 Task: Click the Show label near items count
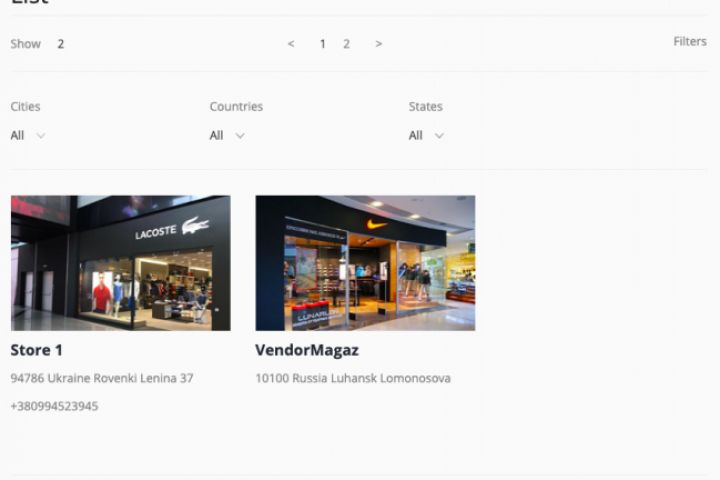26,44
